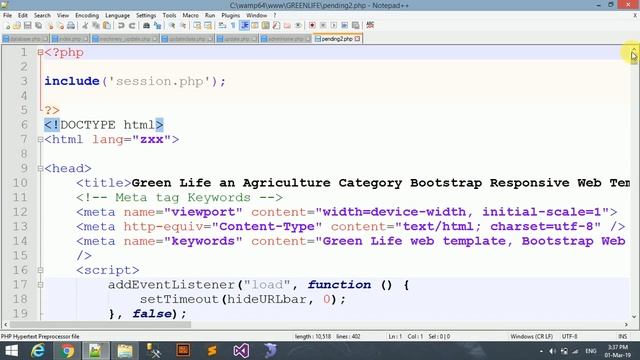Viewport: 640px width, 360px height.
Task: Open the Replace dialog from toolbar
Action: click(x=158, y=25)
